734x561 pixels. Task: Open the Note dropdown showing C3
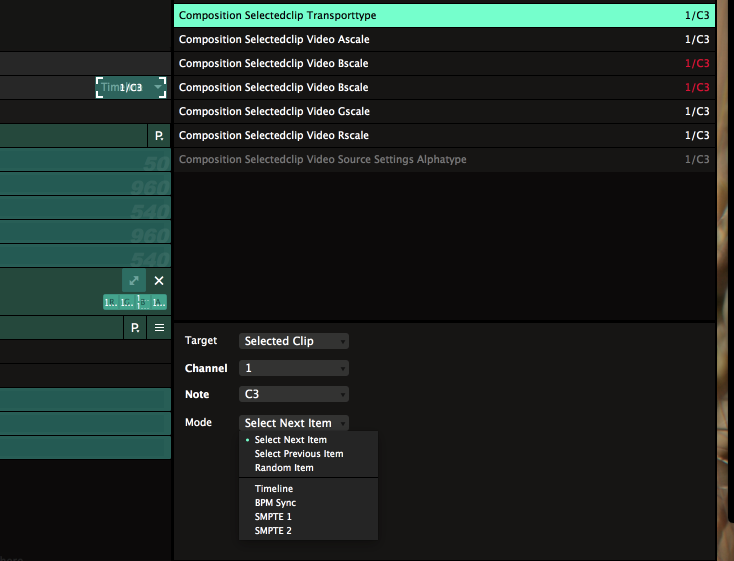tap(294, 394)
